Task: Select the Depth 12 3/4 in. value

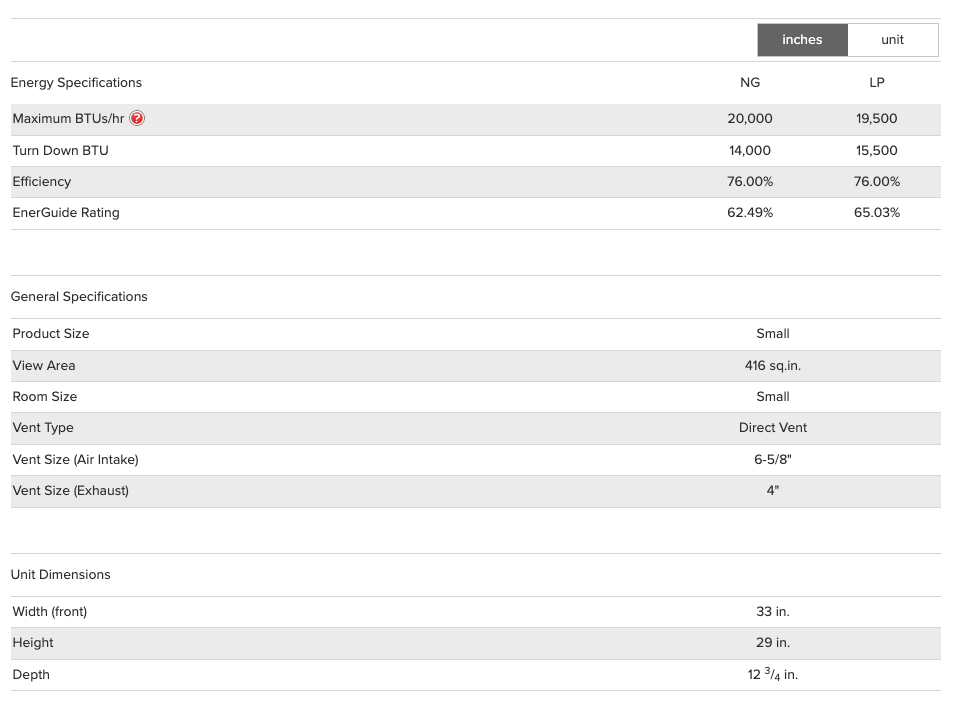Action: (x=773, y=675)
